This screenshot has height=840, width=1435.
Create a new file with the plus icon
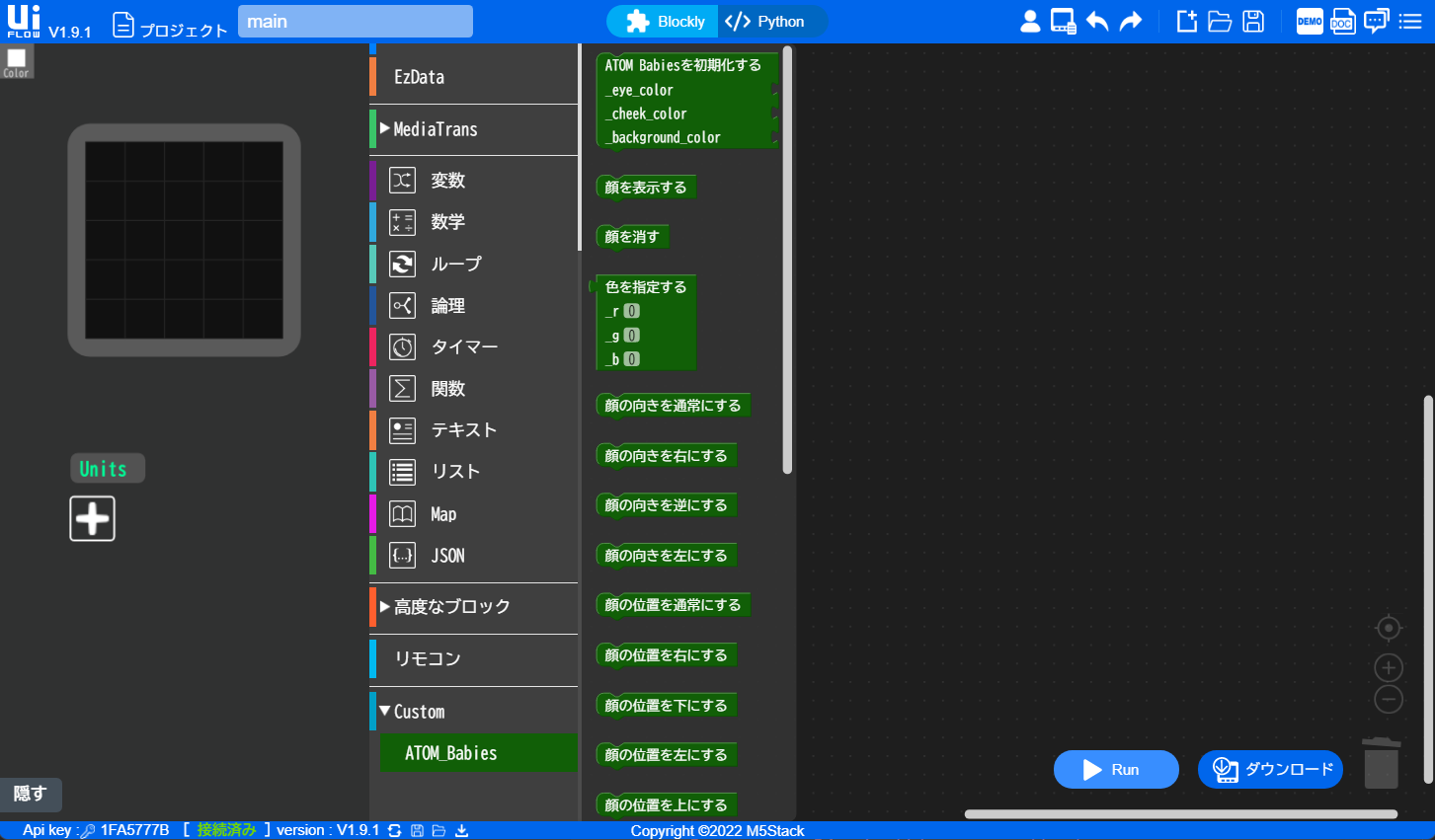[x=1187, y=21]
